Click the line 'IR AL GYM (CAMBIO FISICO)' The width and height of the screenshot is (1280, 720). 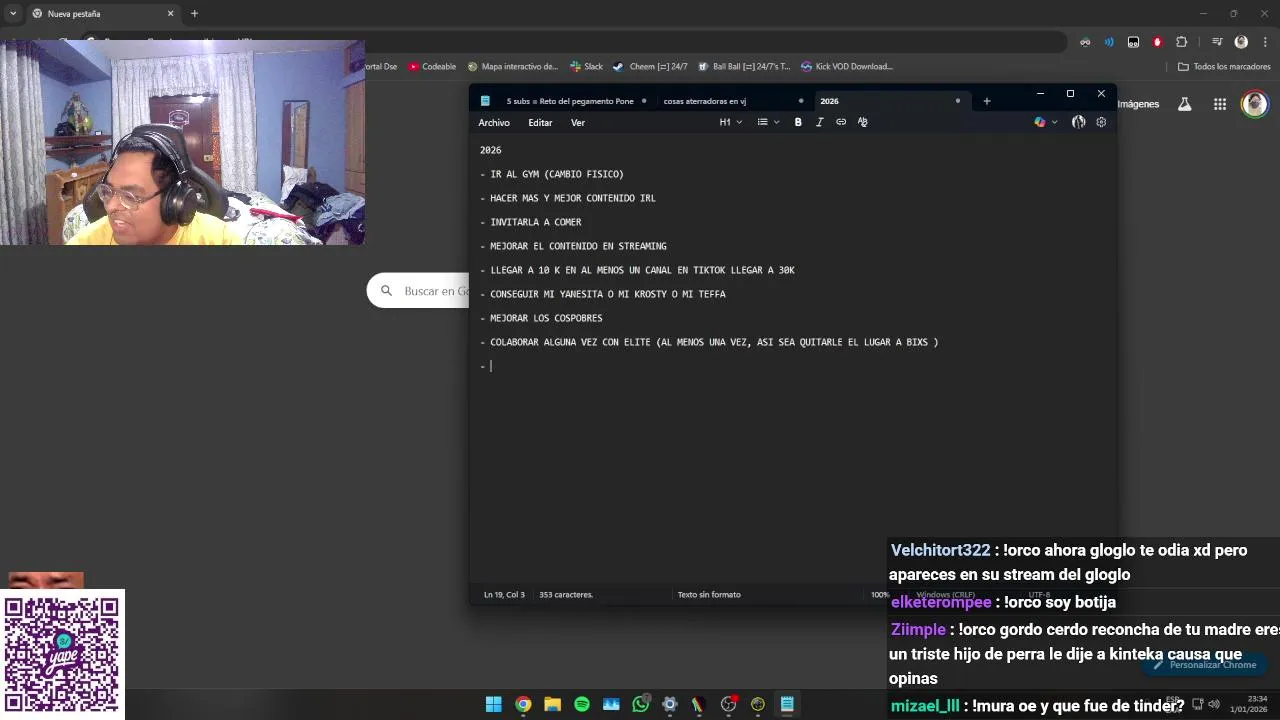pos(557,174)
